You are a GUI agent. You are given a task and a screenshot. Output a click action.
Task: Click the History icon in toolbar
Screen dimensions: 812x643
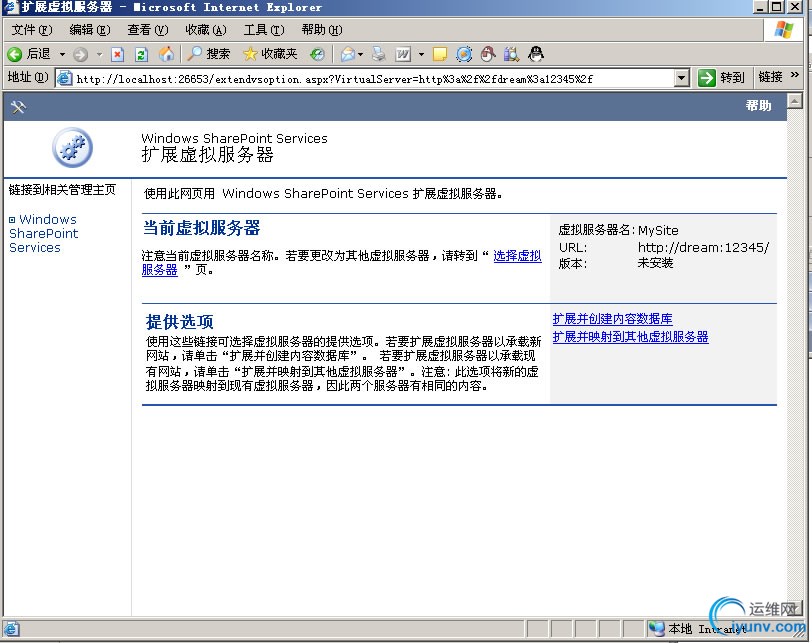[317, 54]
